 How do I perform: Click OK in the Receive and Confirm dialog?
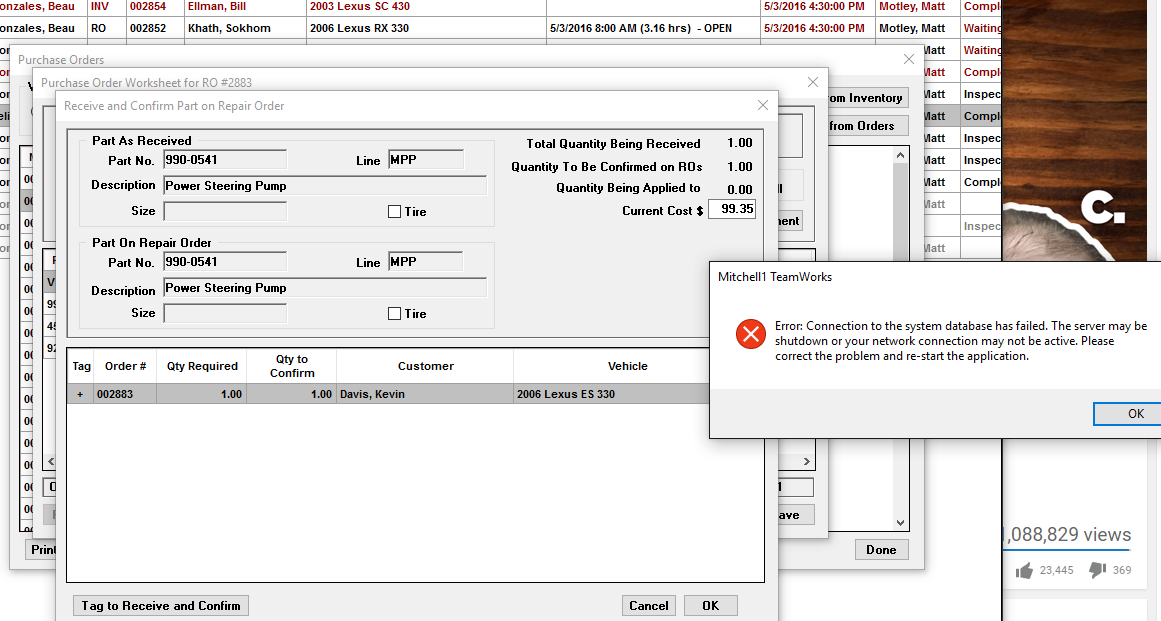coord(711,605)
